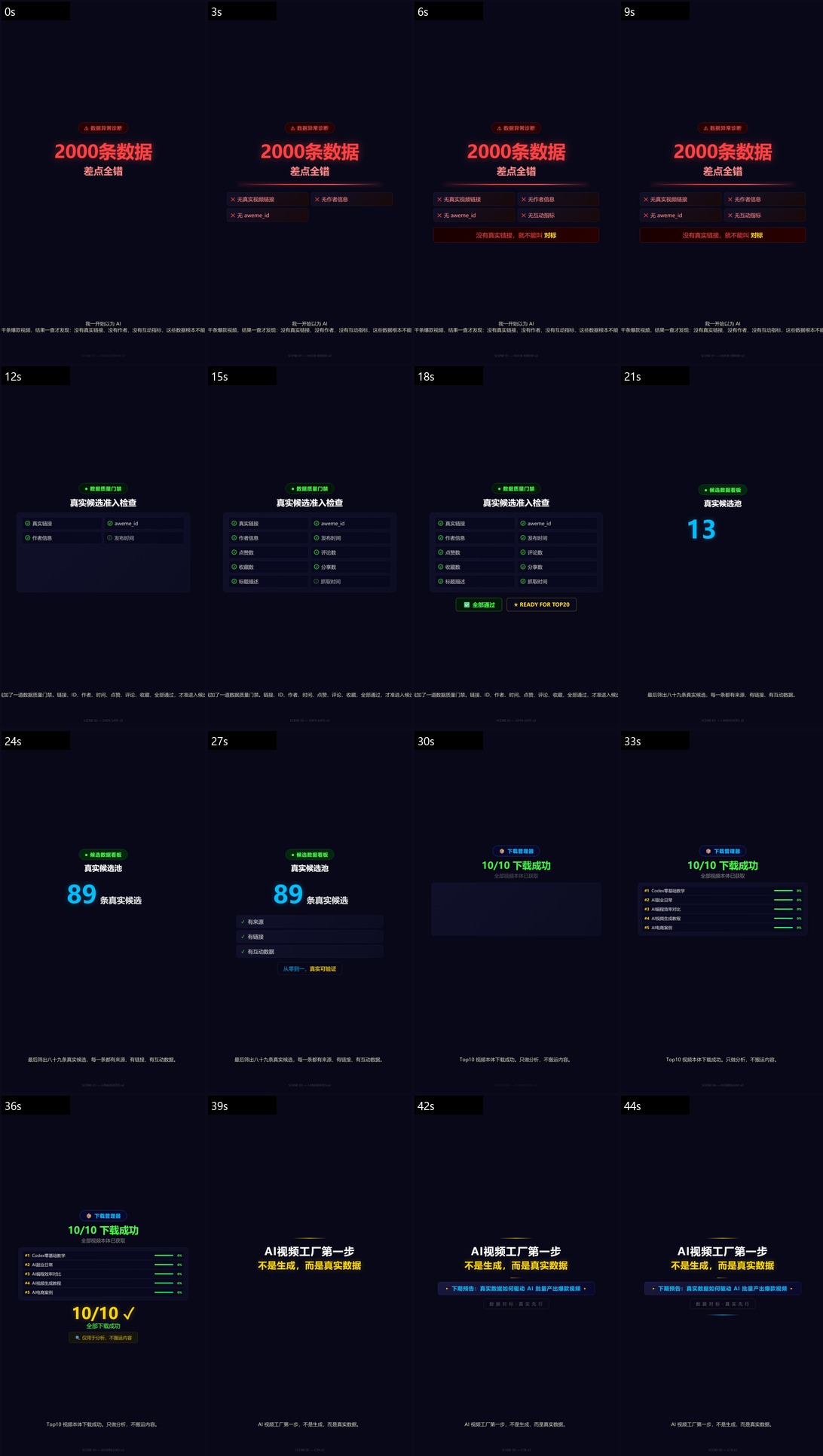Viewport: 823px width, 1456px height.
Task: Select yellow 不是生成，而是真实数据 text in the 44s frame
Action: click(723, 1265)
